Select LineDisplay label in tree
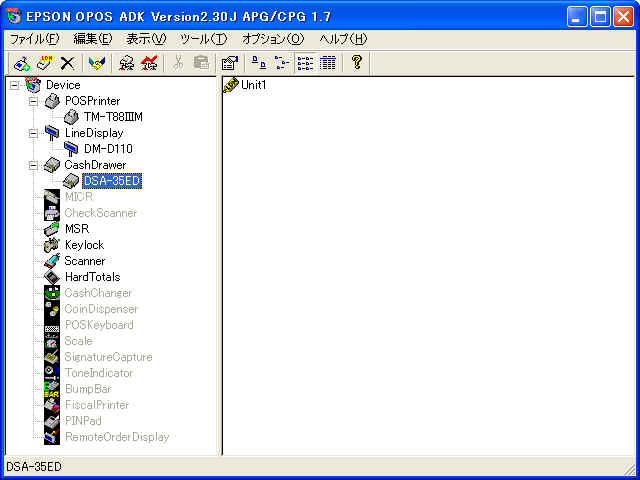 tap(94, 133)
